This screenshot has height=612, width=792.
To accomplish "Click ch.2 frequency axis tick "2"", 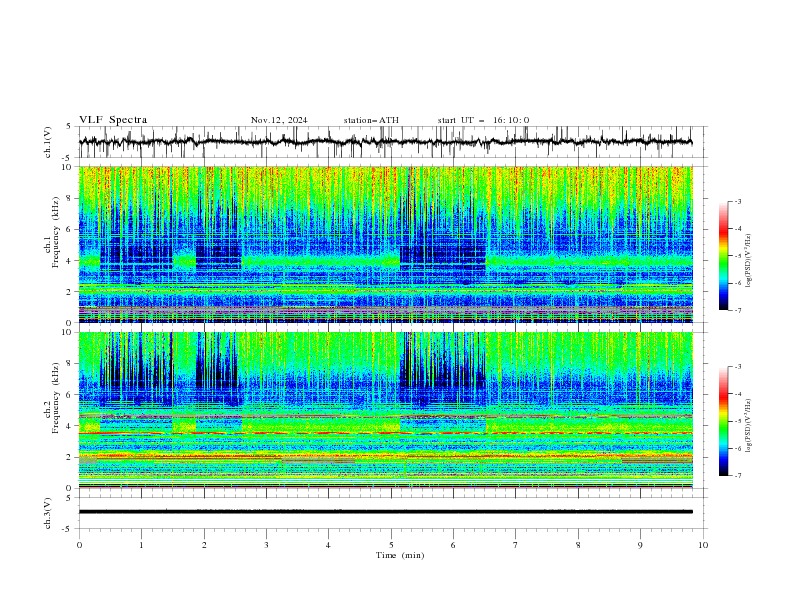I will 71,457.
